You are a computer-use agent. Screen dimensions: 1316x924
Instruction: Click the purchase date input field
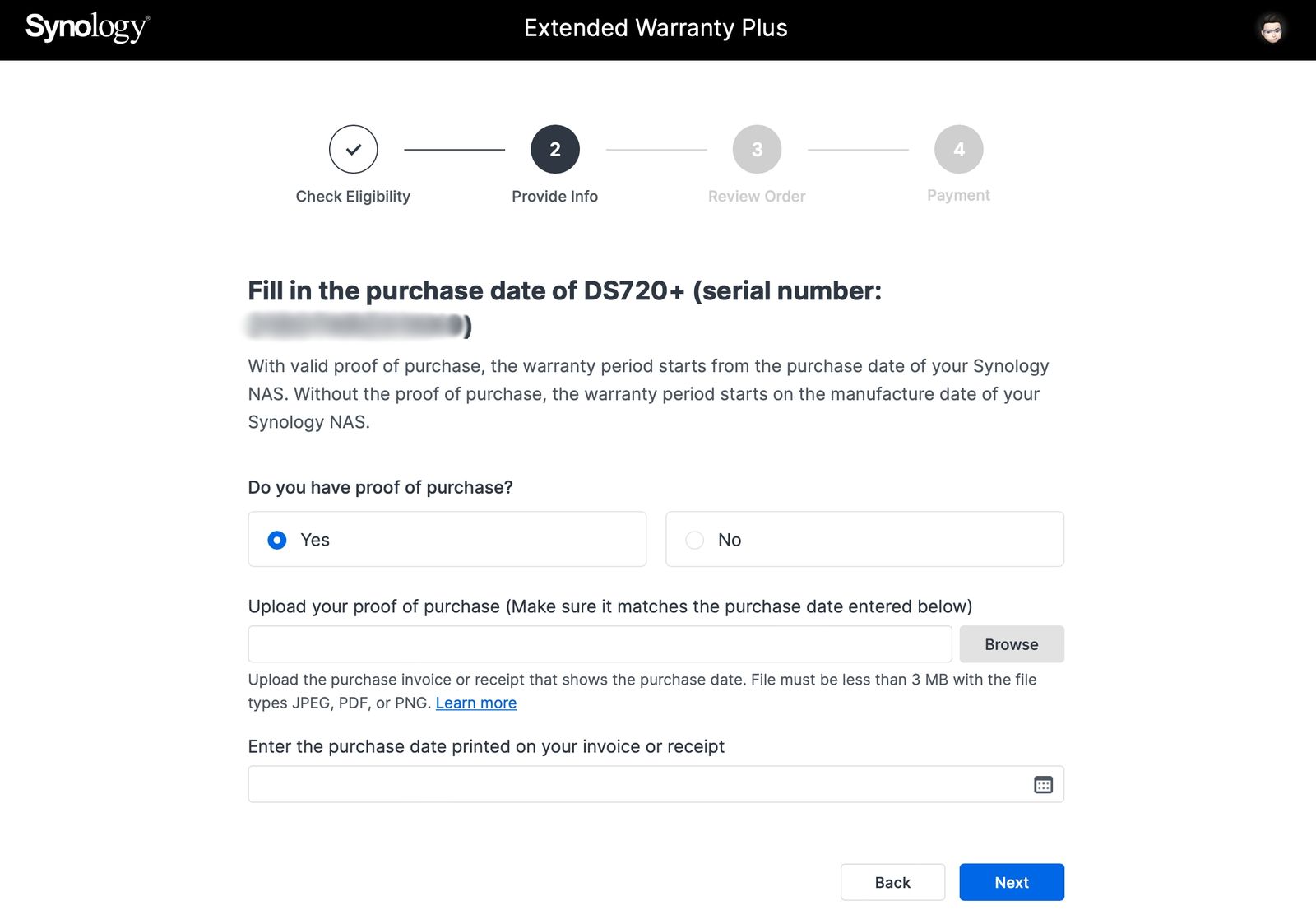pos(637,785)
